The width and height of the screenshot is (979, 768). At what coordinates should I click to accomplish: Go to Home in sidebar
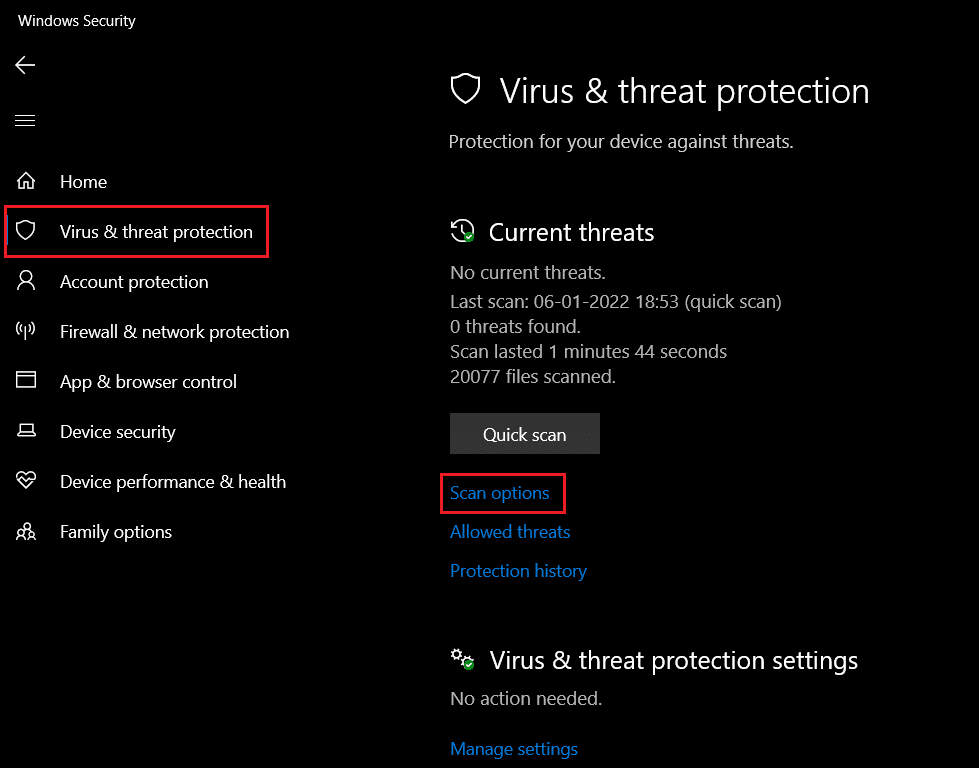click(83, 182)
